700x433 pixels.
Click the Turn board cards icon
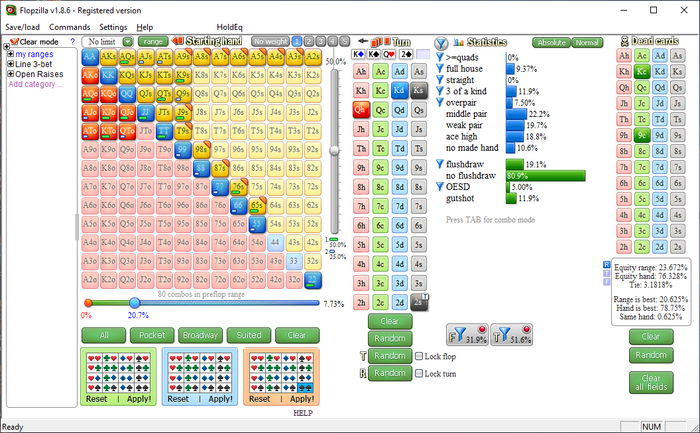[380, 42]
